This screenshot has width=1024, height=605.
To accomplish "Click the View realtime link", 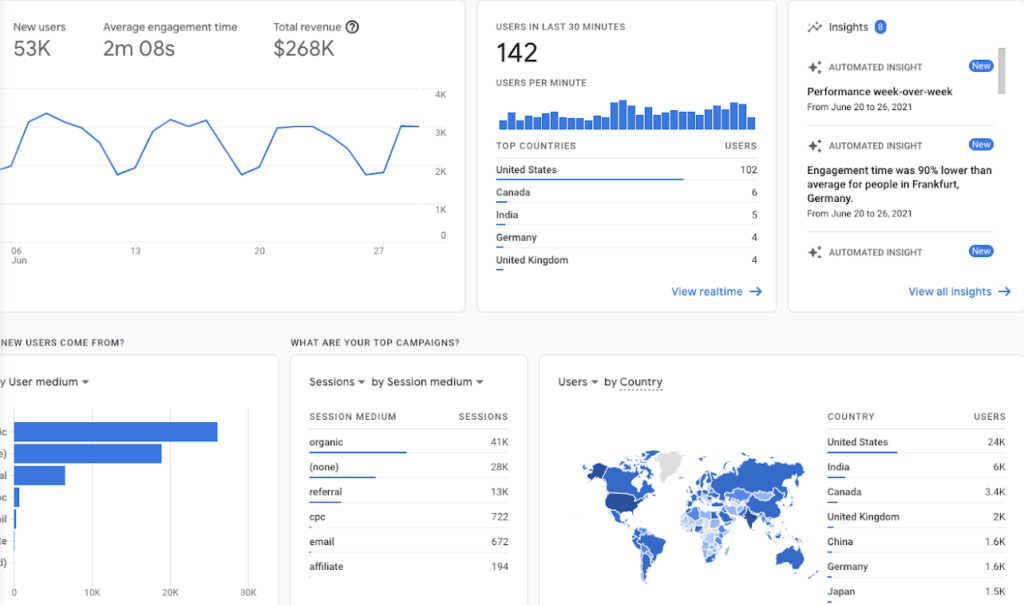I will tap(705, 291).
